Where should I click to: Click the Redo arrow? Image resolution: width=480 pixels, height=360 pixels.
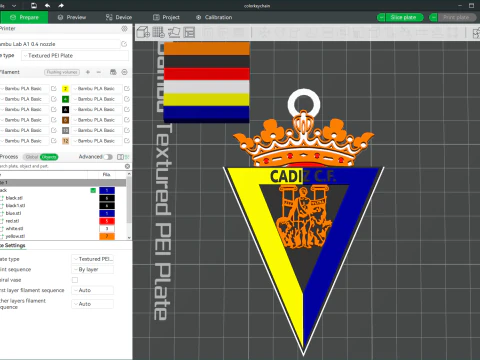coord(61,5)
